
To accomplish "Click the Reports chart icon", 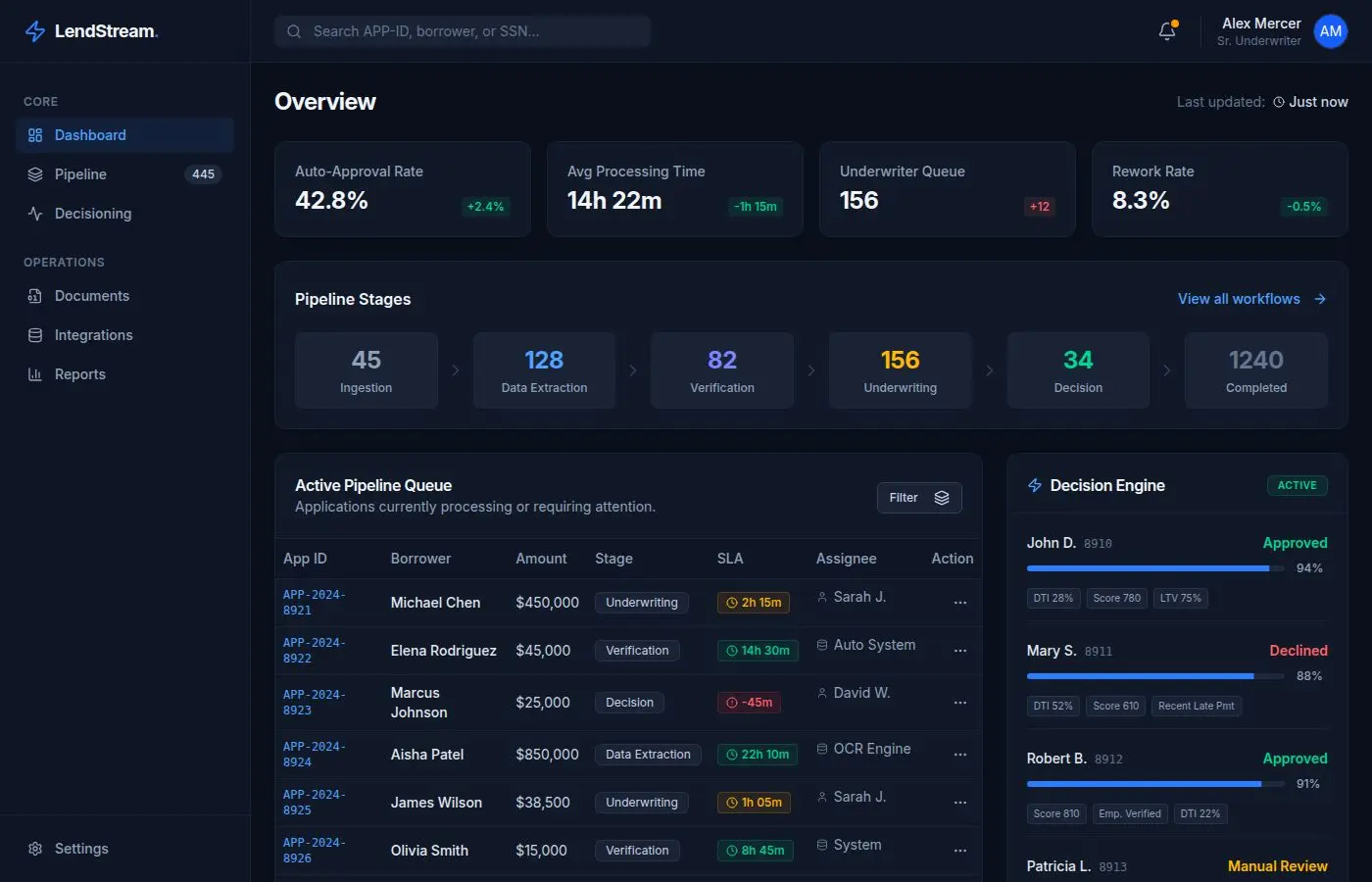I will (x=35, y=374).
